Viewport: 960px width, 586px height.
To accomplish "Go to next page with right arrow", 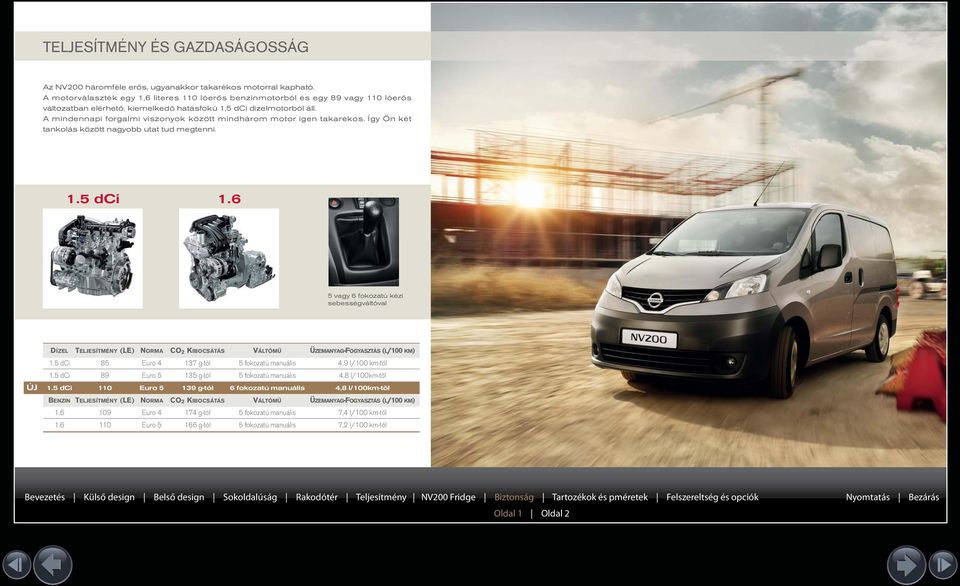I will pos(906,565).
